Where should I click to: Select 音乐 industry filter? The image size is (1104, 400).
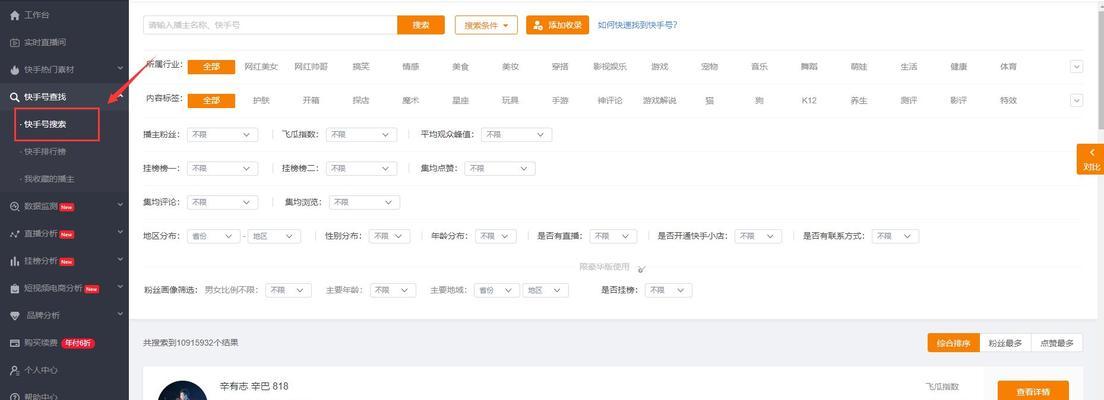click(x=759, y=67)
